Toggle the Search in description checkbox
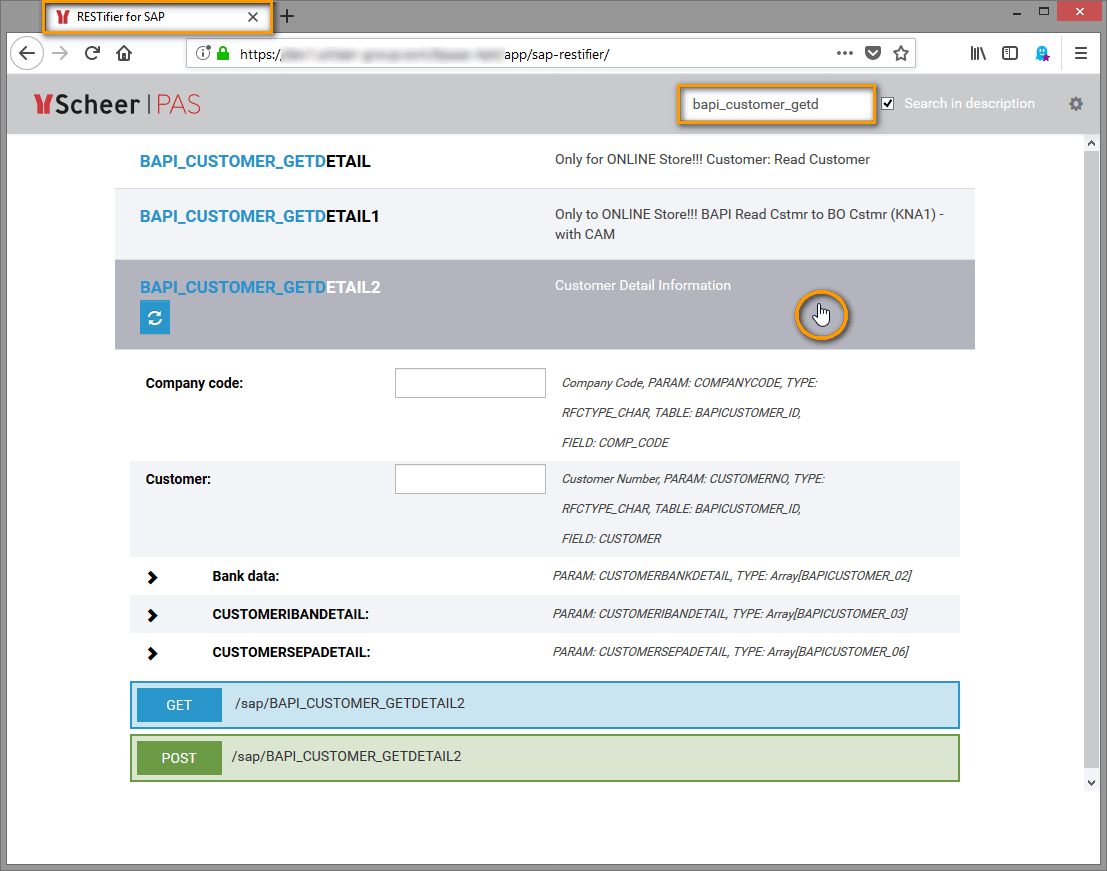Screen dimensions: 1107x871 tap(888, 104)
